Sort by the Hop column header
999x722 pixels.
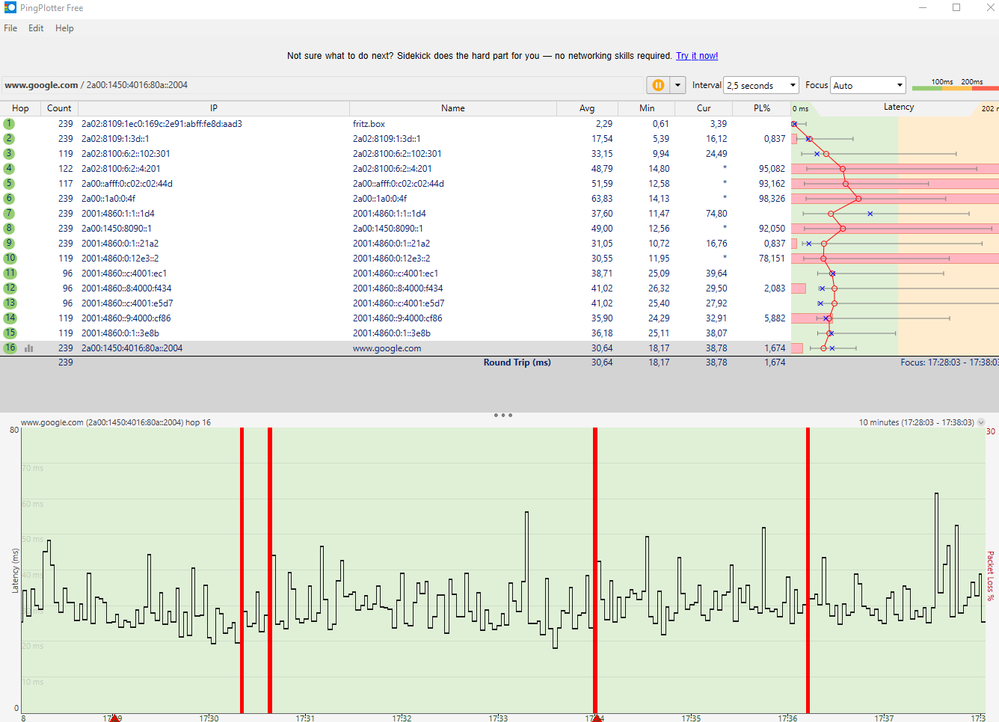(20, 108)
